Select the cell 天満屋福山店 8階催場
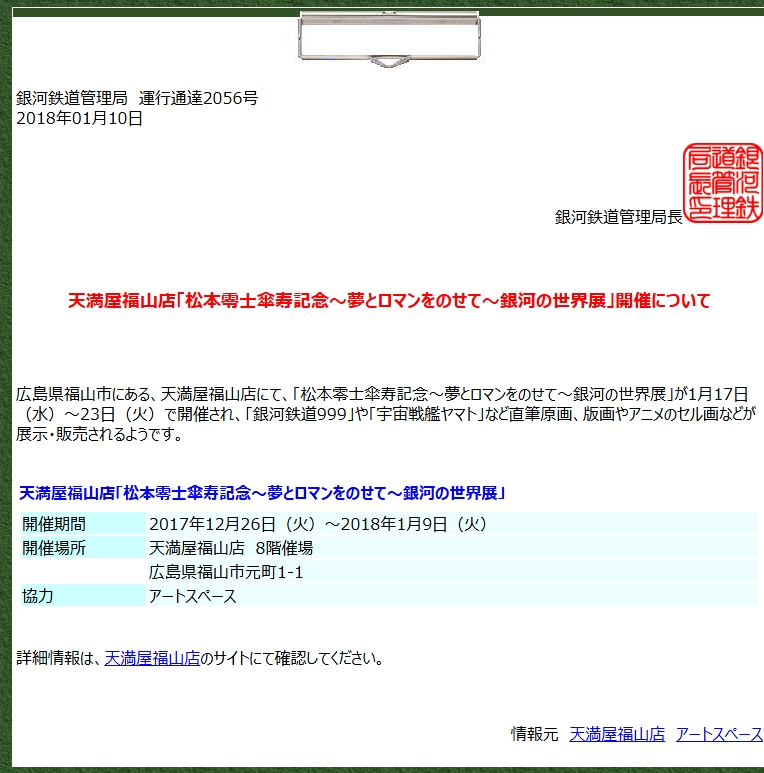Screen dimensions: 764x773 452,548
